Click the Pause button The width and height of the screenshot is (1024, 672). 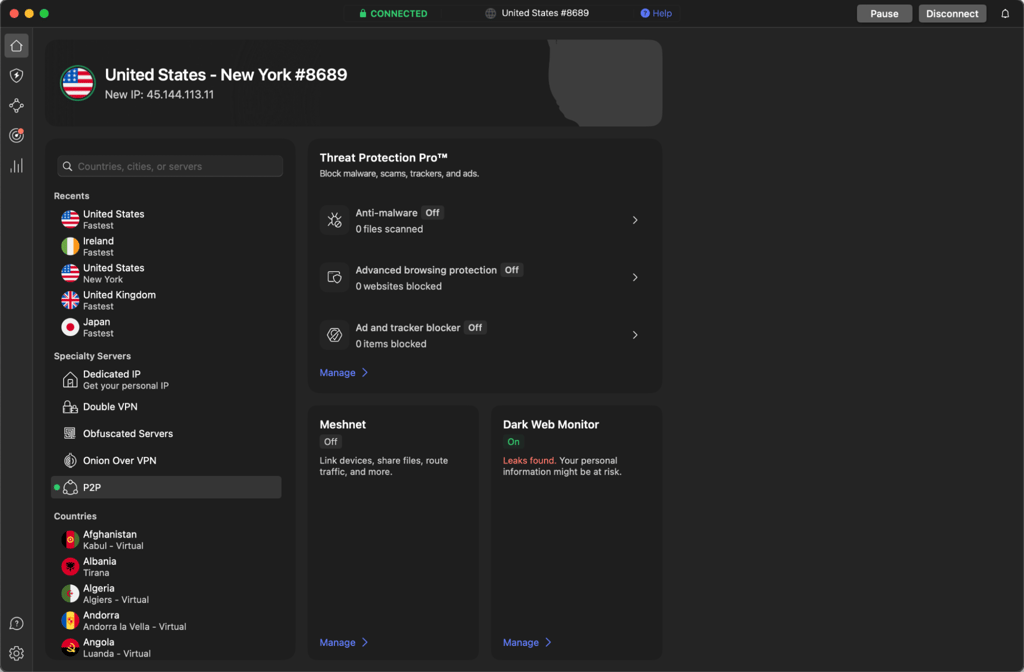click(x=884, y=14)
